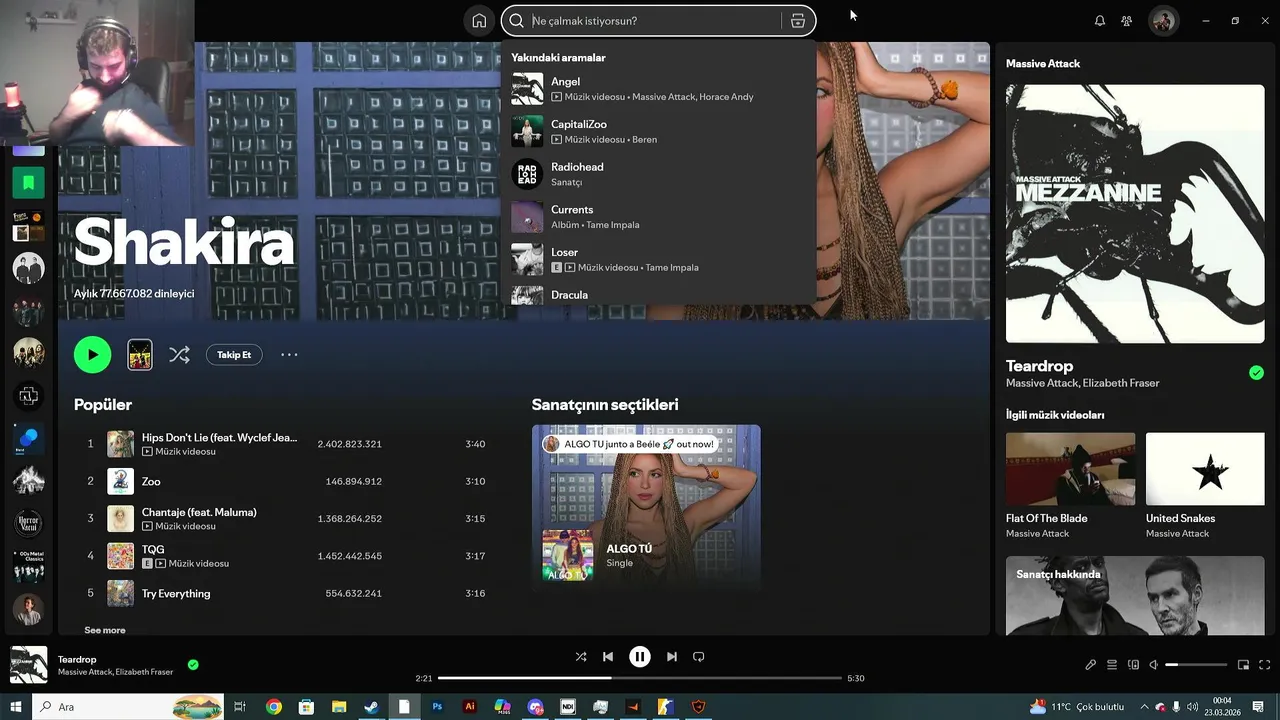
Task: Toggle repeat in the player bar
Action: pyautogui.click(x=699, y=657)
